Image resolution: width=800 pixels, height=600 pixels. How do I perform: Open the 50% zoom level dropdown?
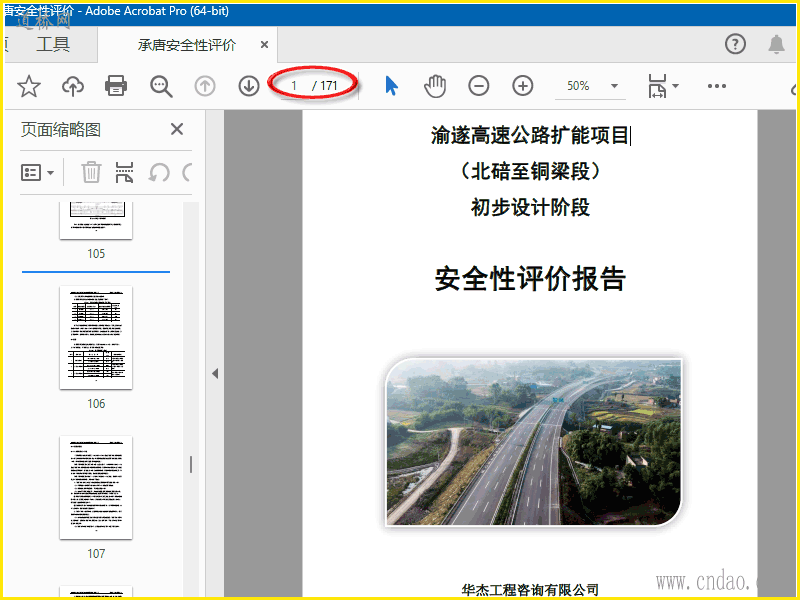click(614, 86)
